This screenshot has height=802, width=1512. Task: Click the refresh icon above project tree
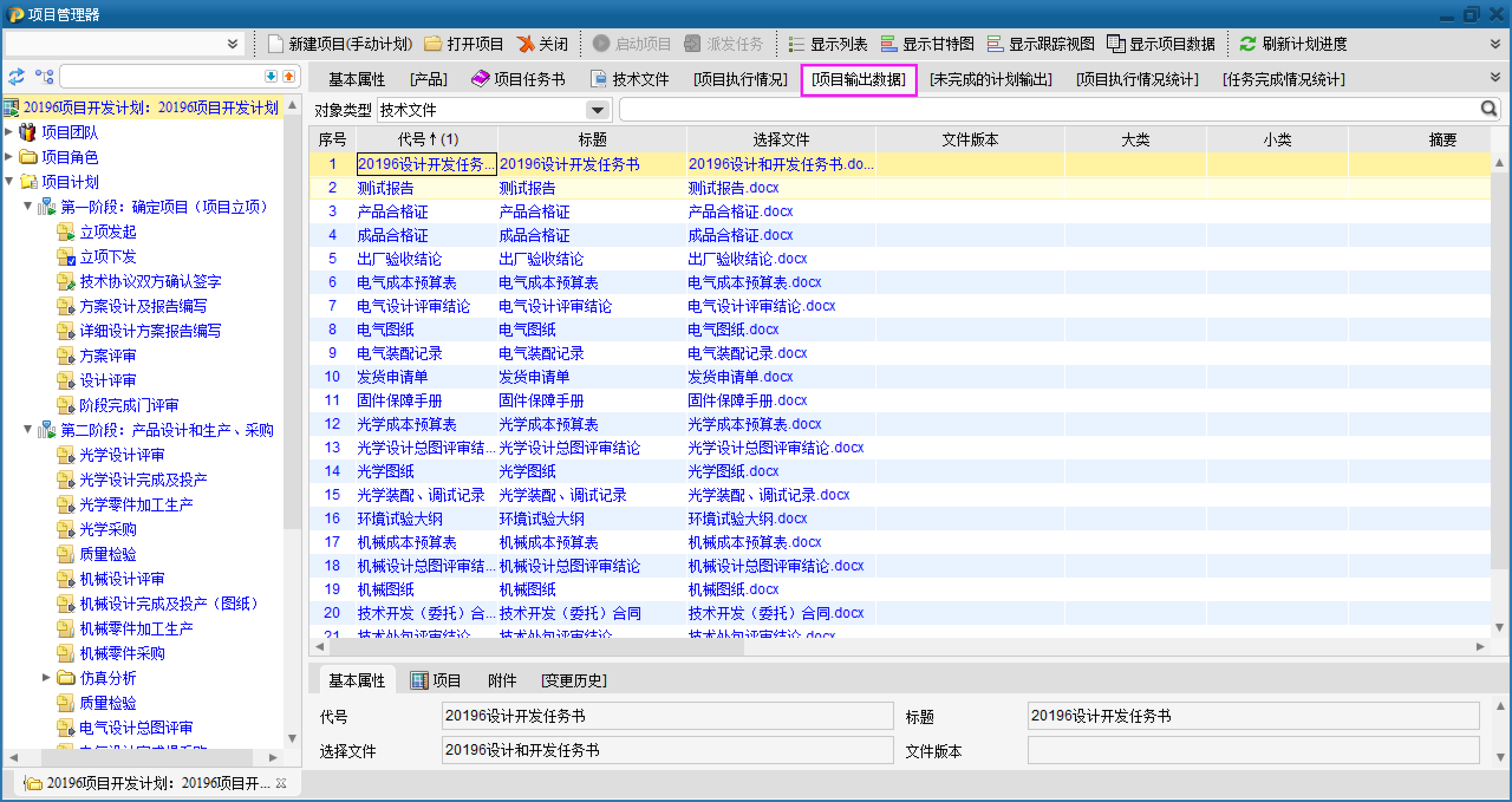coord(16,76)
